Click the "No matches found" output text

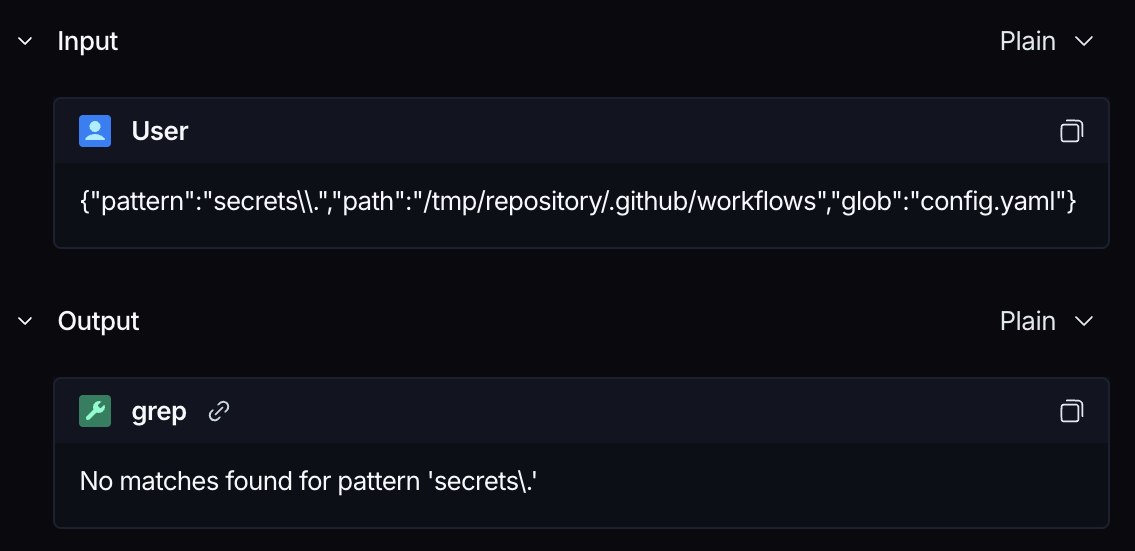[186, 481]
